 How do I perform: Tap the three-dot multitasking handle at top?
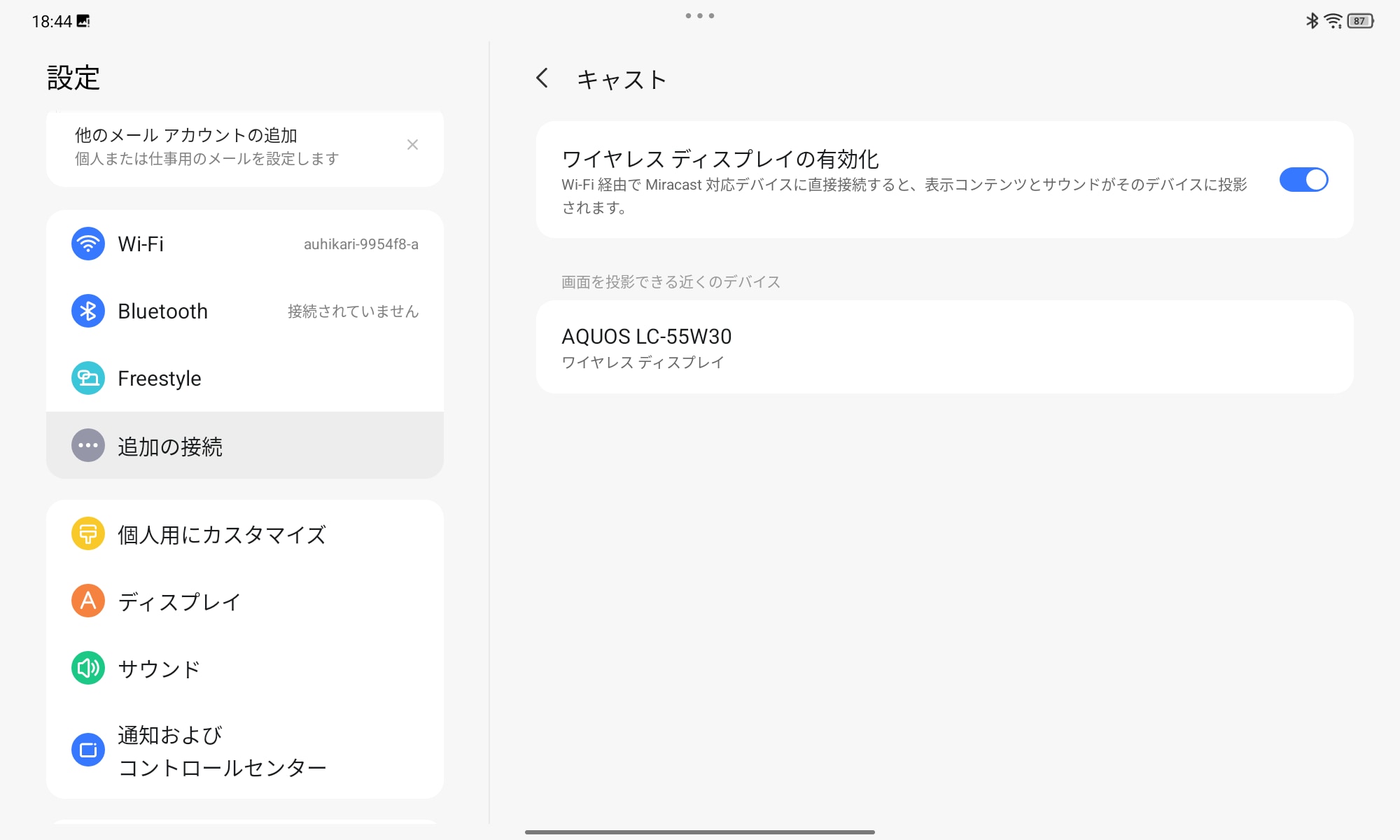700,15
